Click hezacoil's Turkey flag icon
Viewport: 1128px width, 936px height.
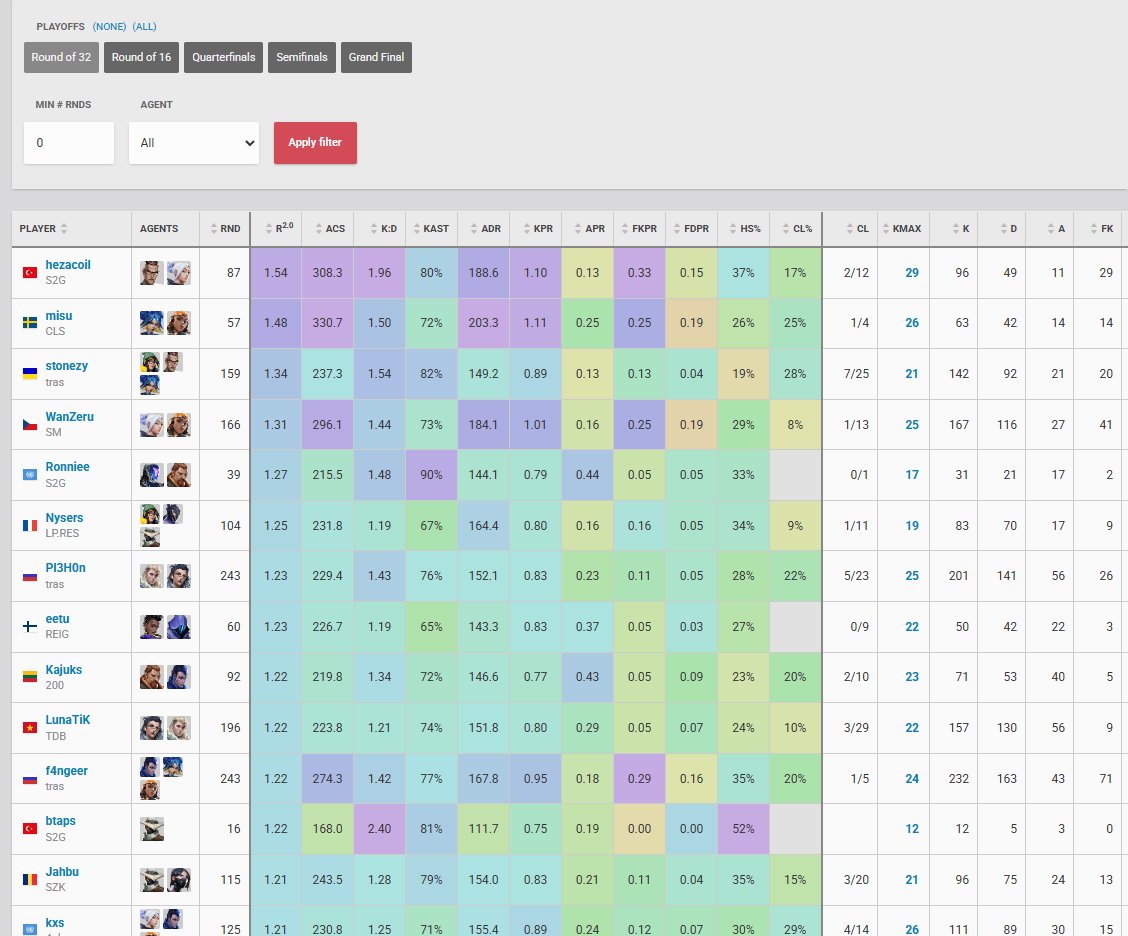point(29,273)
